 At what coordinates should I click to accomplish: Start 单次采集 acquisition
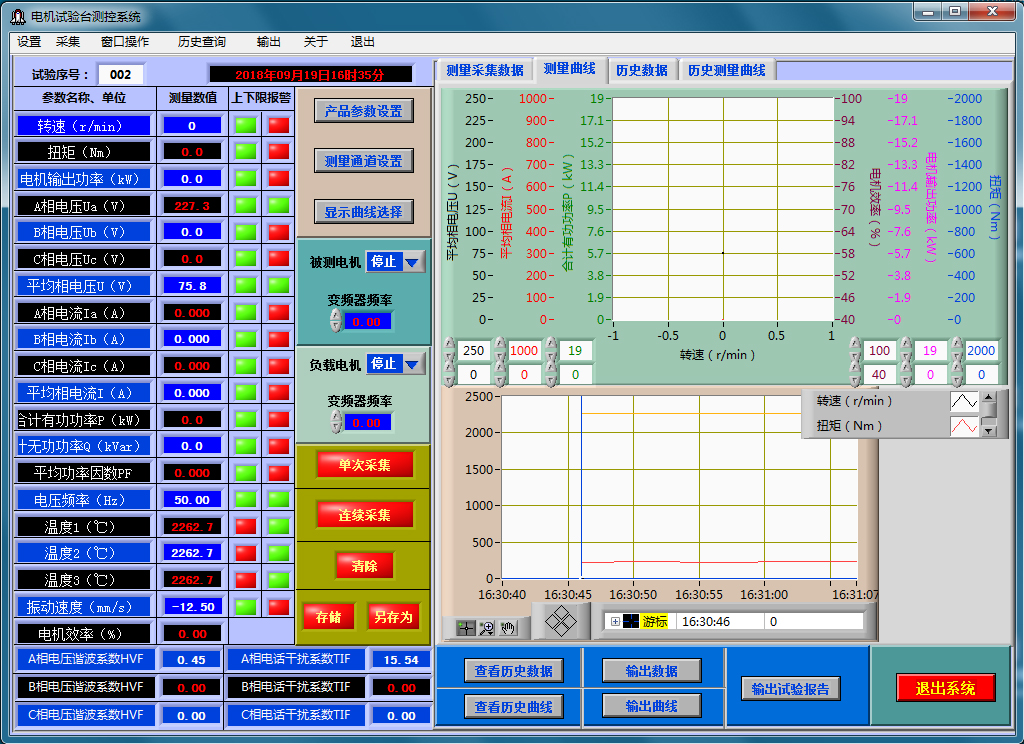pyautogui.click(x=364, y=465)
